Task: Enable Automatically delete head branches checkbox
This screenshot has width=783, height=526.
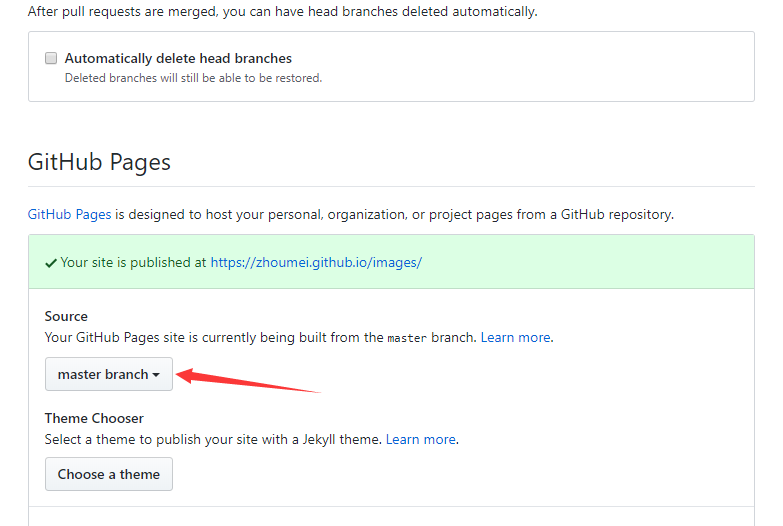Action: coord(51,58)
